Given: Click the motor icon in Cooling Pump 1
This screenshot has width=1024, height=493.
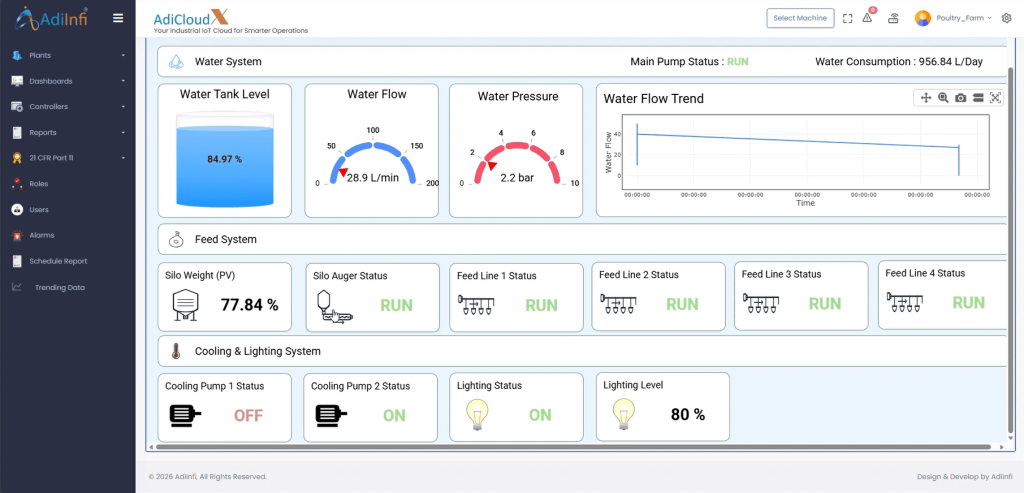Looking at the screenshot, I should tap(185, 415).
